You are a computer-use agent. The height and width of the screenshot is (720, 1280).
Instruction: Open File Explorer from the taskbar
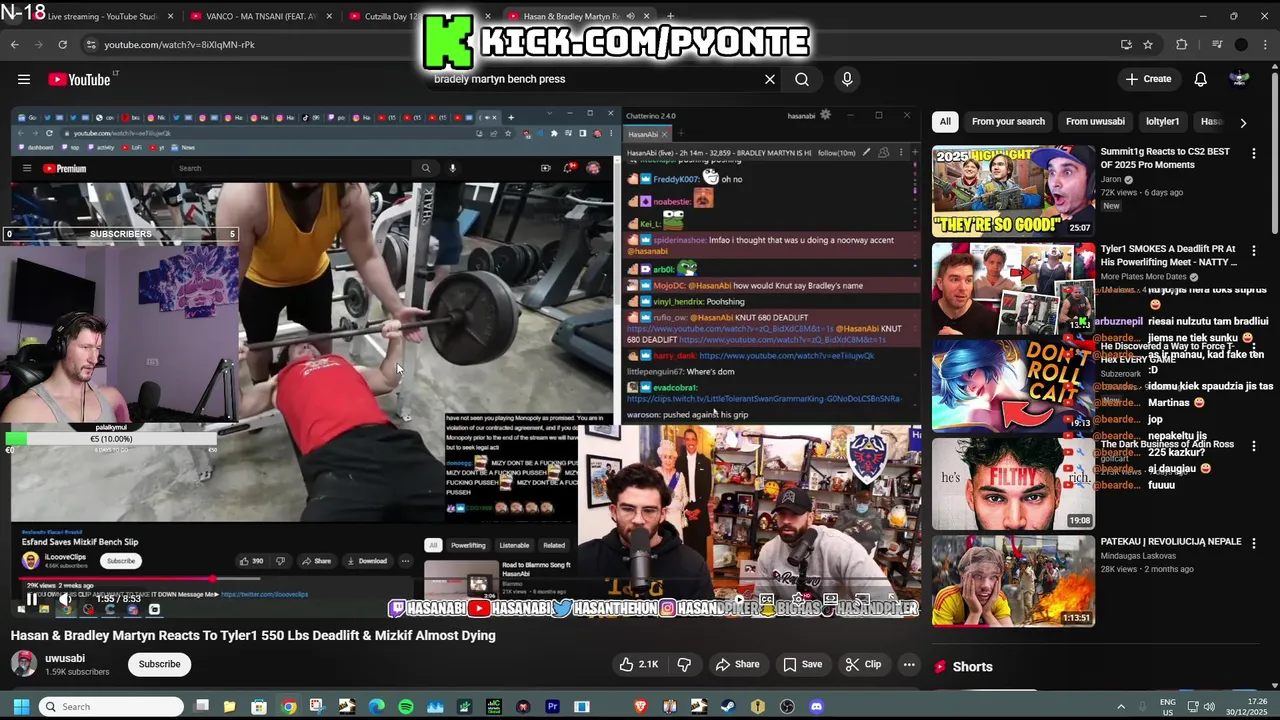230,706
